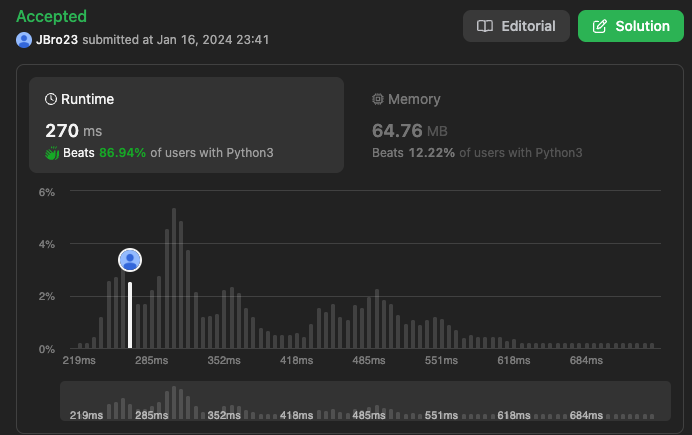This screenshot has height=435, width=692.
Task: Select the Memory stats panel
Action: [x=508, y=125]
